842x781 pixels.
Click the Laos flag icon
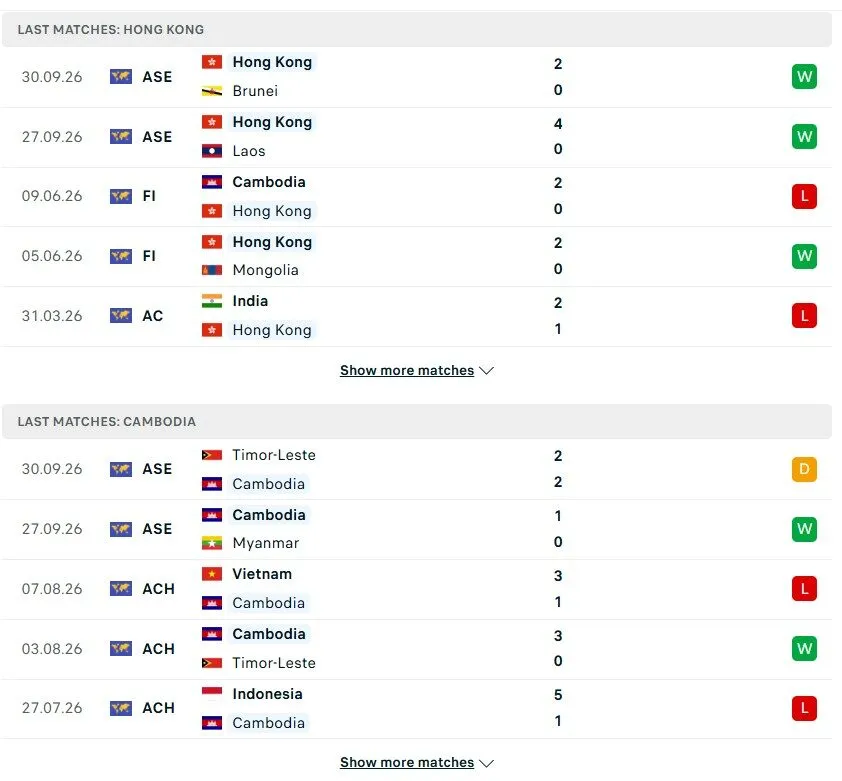coord(212,151)
